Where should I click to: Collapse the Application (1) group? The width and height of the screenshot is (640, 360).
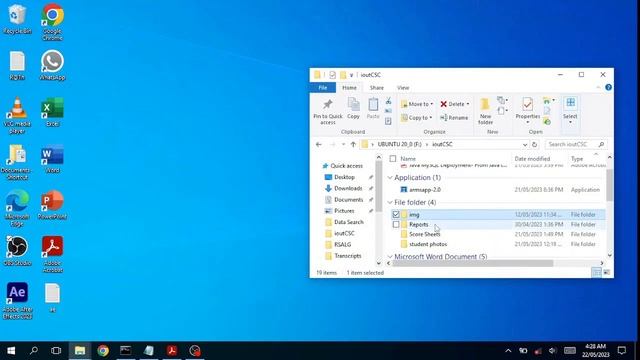pos(390,178)
